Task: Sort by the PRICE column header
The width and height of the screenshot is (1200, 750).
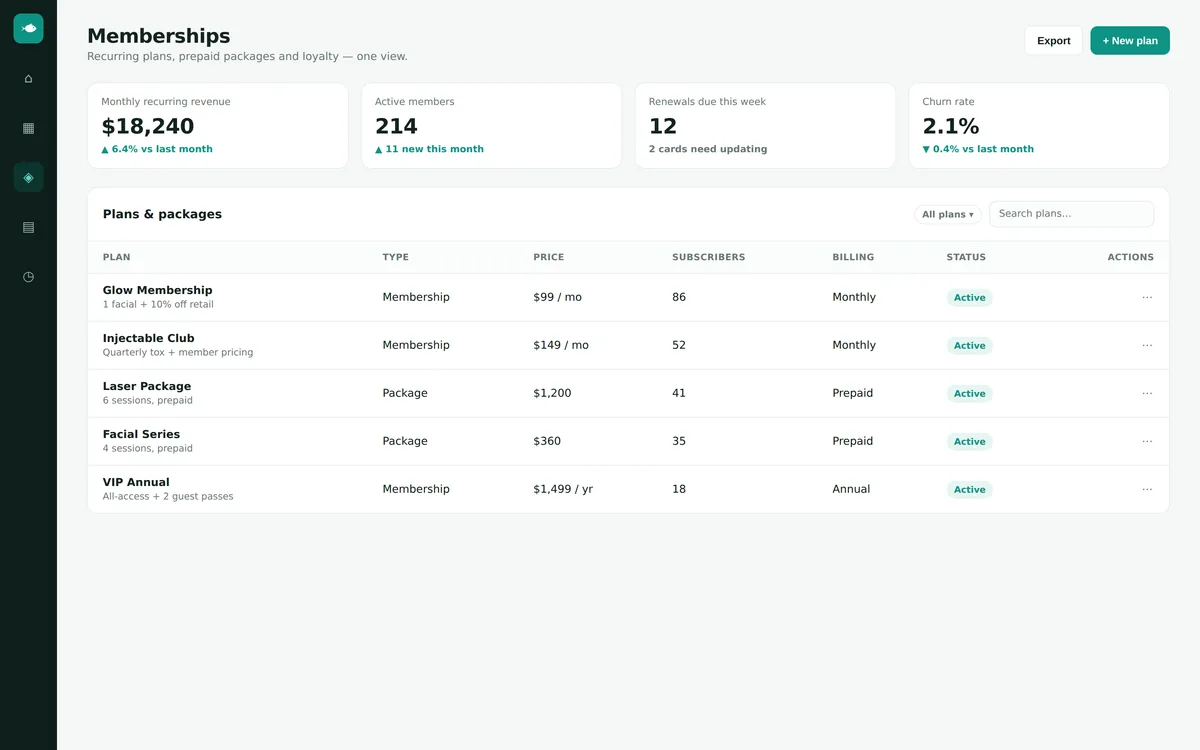Action: coord(549,257)
